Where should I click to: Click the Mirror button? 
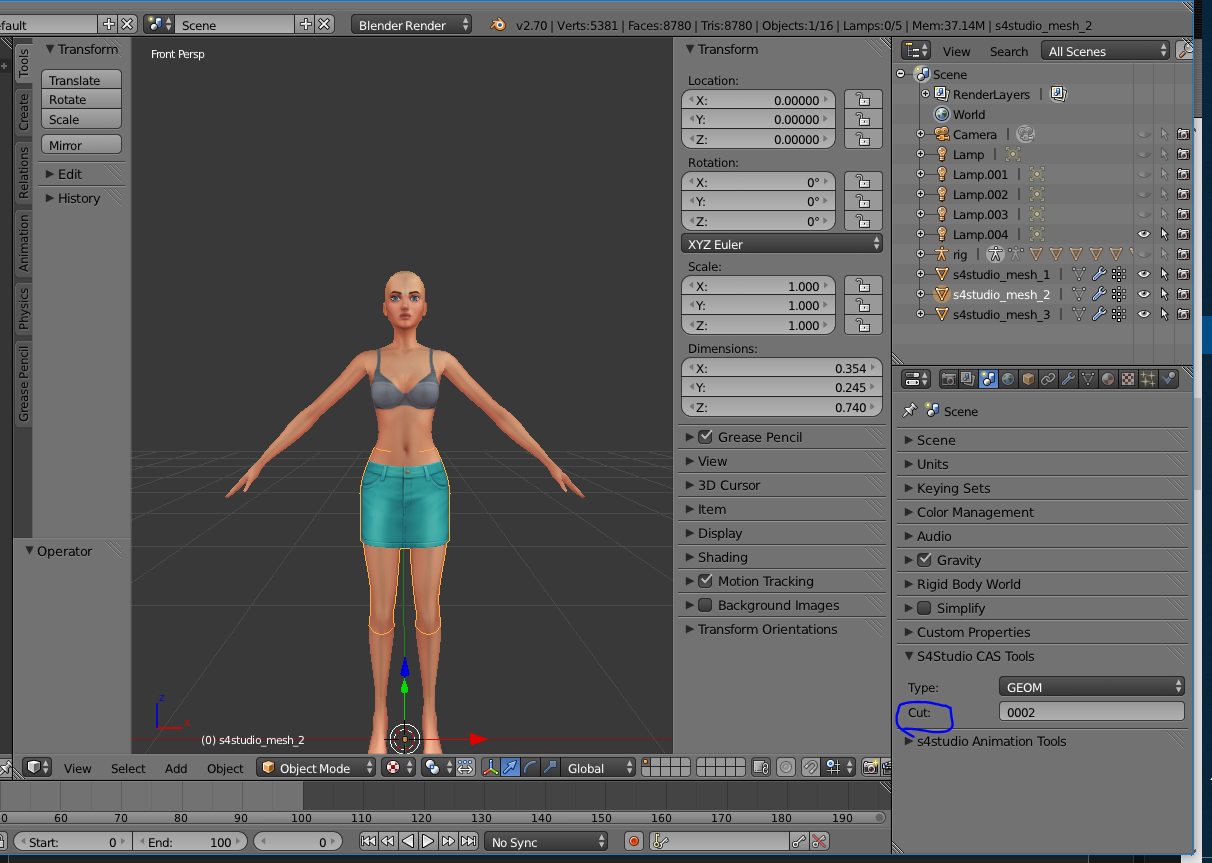(x=81, y=145)
